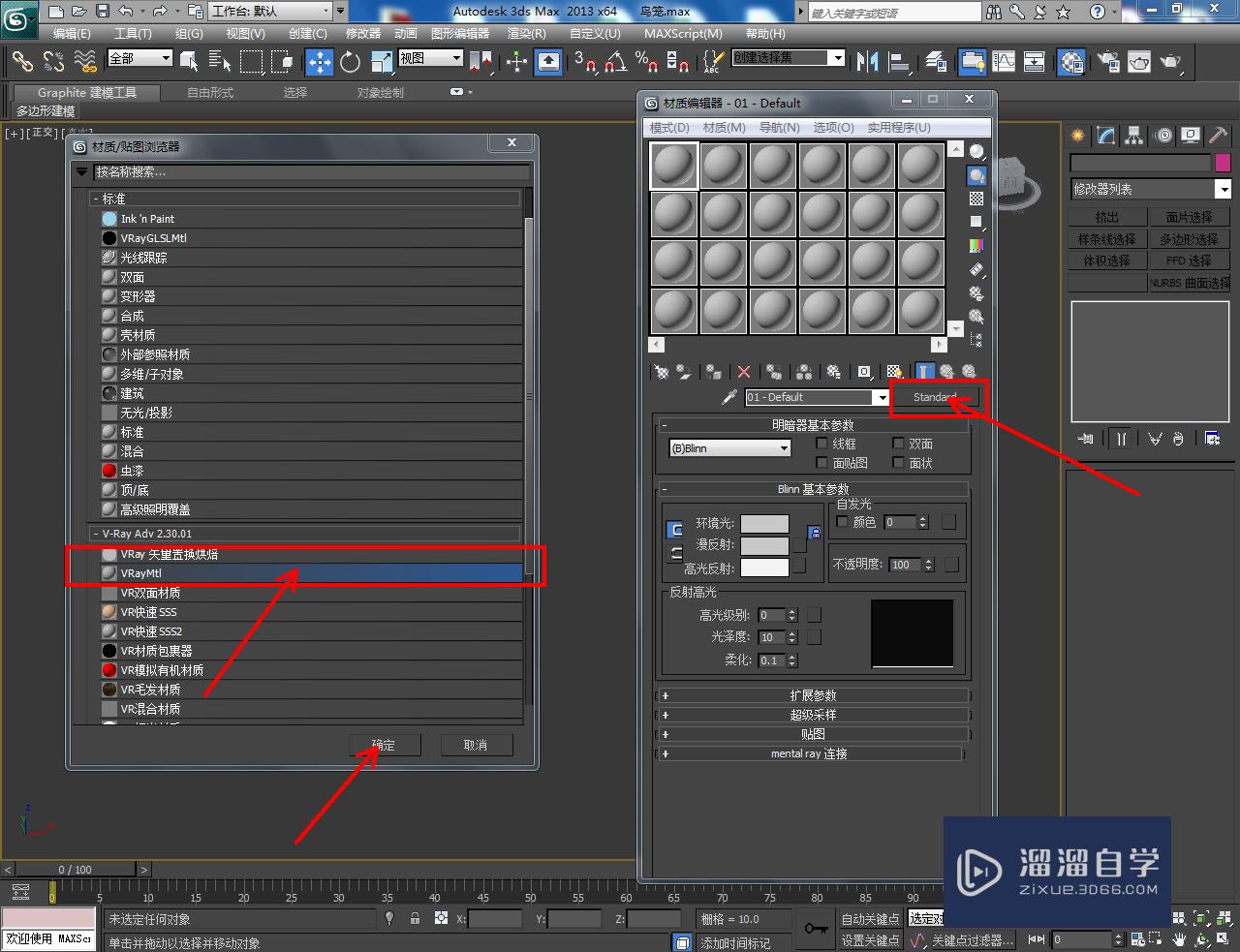Viewport: 1240px width, 952px height.
Task: Activate the Select and Rotate tool
Action: tap(351, 62)
